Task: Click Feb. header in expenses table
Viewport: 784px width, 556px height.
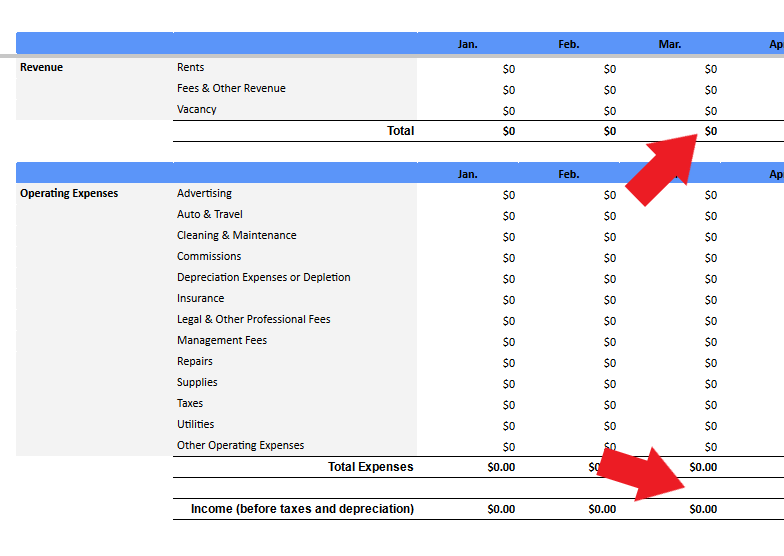Action: pos(568,174)
